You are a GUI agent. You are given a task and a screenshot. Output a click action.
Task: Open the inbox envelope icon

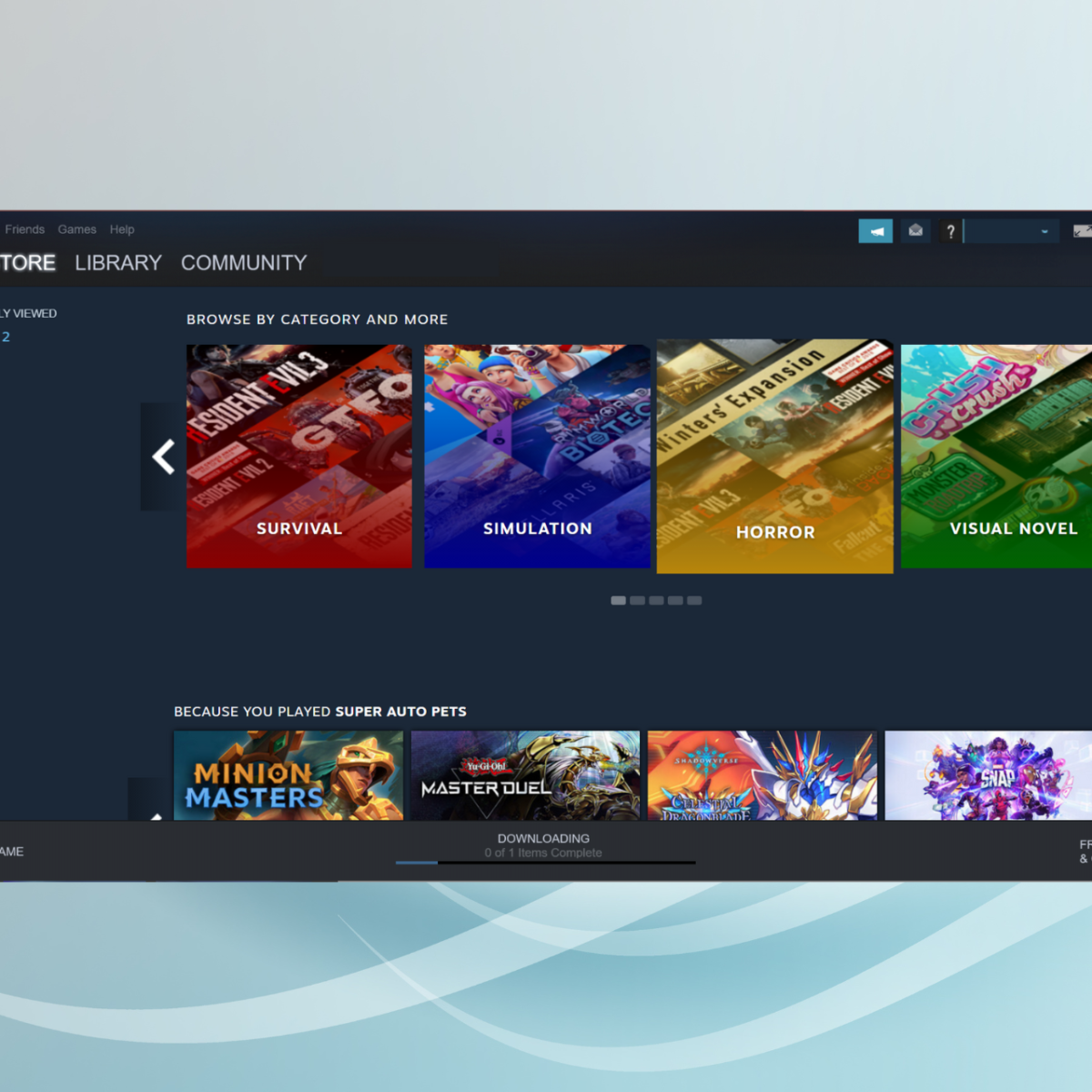[x=915, y=231]
